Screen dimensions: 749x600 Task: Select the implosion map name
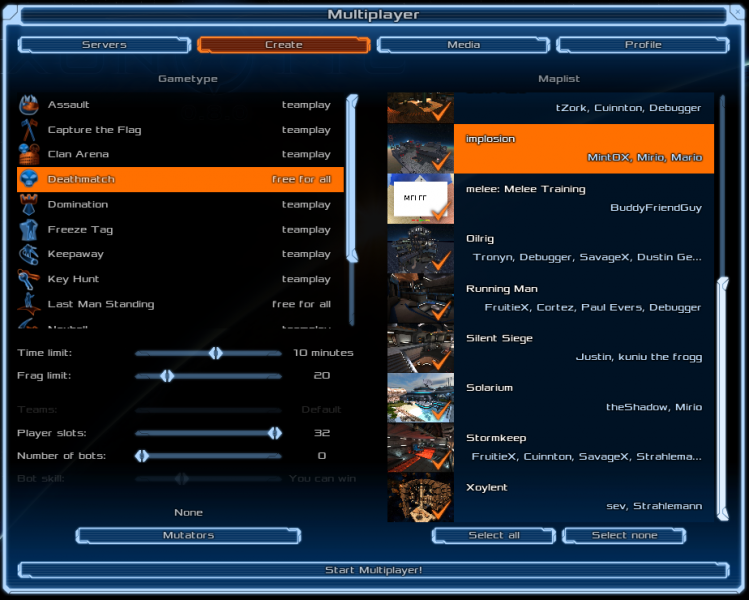coord(490,139)
